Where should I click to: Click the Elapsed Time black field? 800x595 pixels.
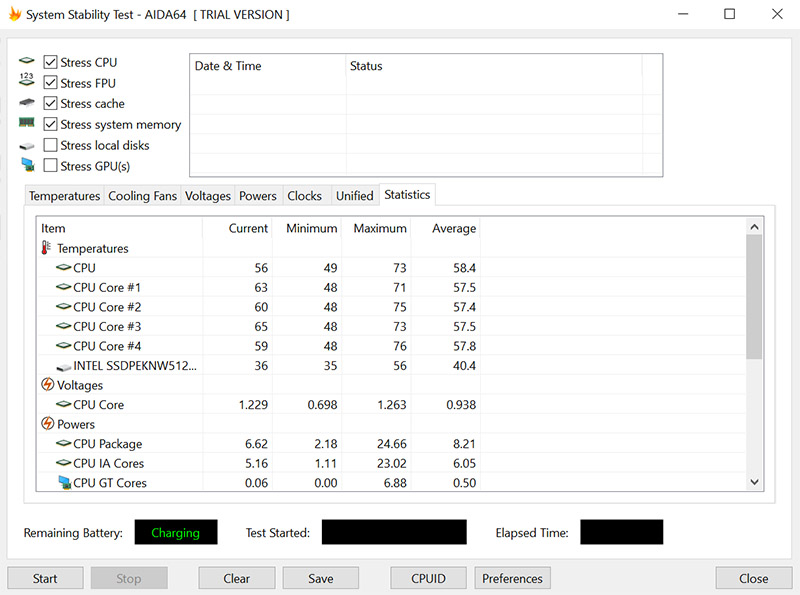click(x=621, y=532)
